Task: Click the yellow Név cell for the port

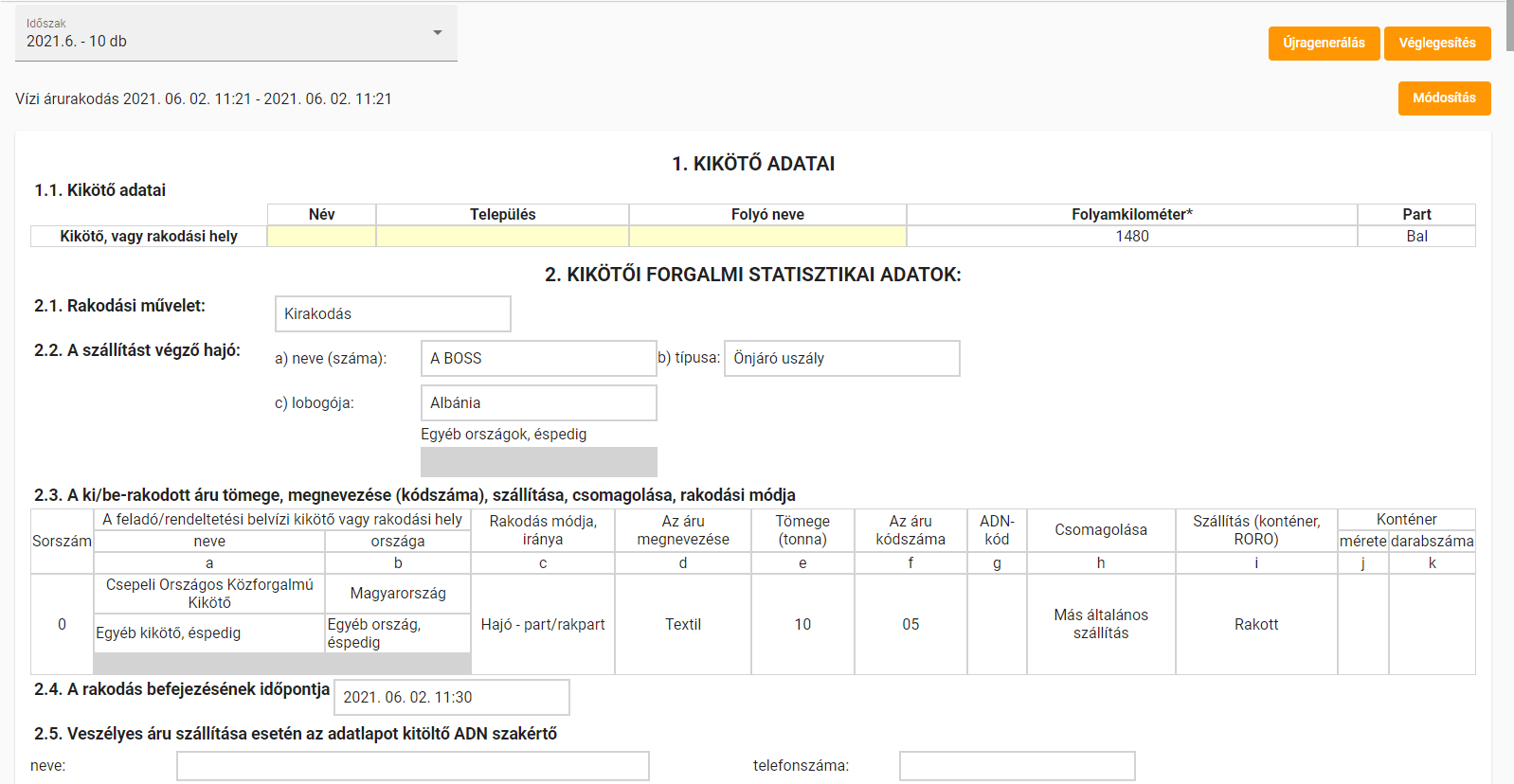Action: [321, 237]
